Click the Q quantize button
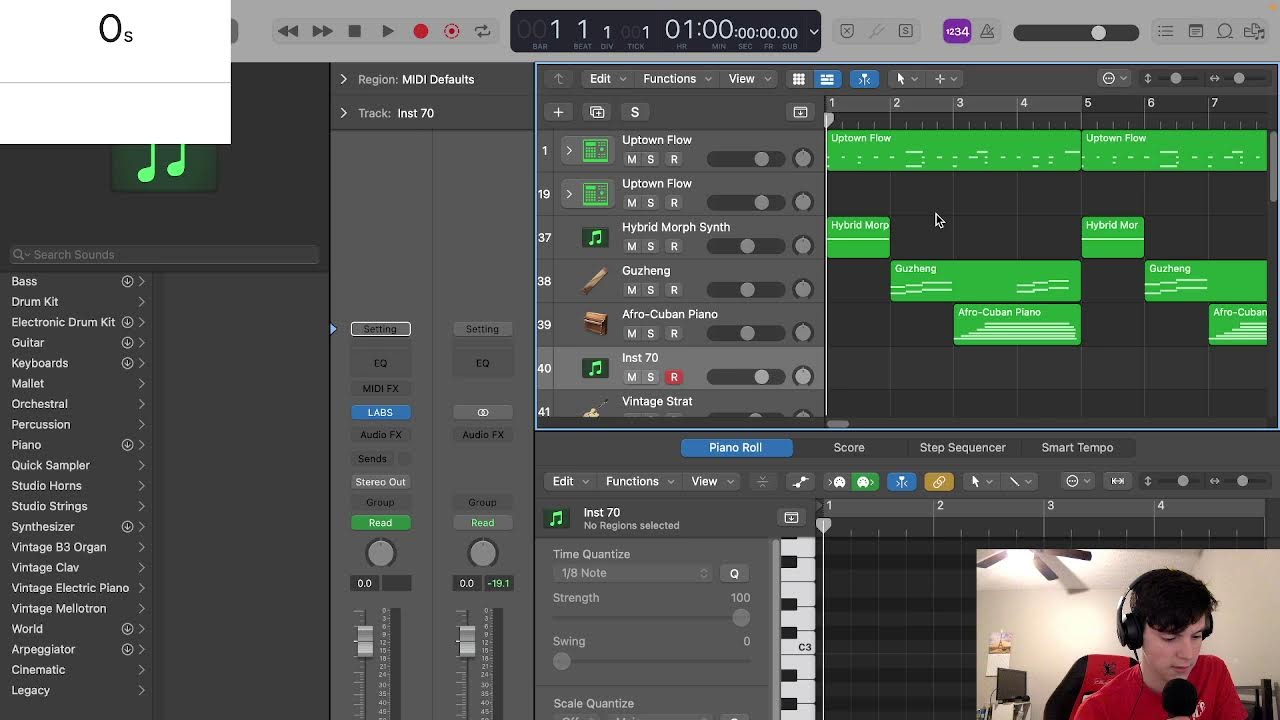 734,573
